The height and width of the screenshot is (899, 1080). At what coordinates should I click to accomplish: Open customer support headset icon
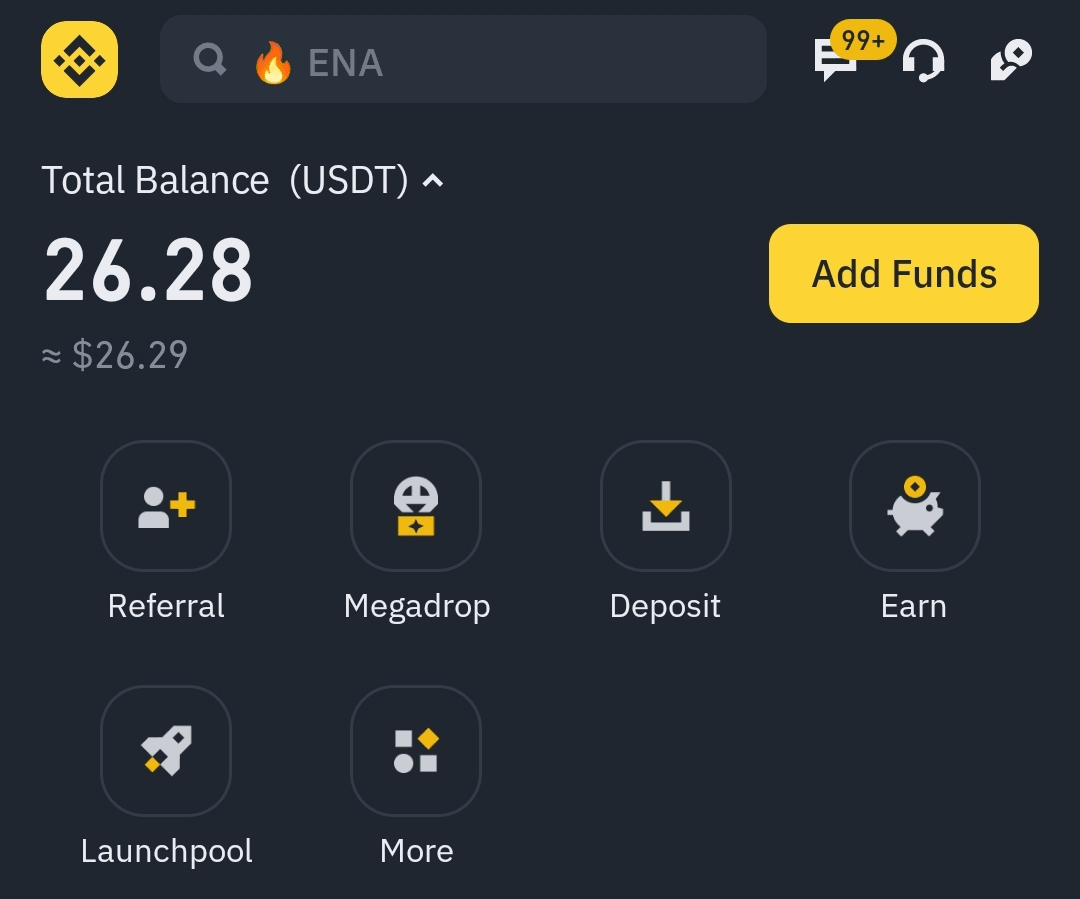pyautogui.click(x=923, y=61)
